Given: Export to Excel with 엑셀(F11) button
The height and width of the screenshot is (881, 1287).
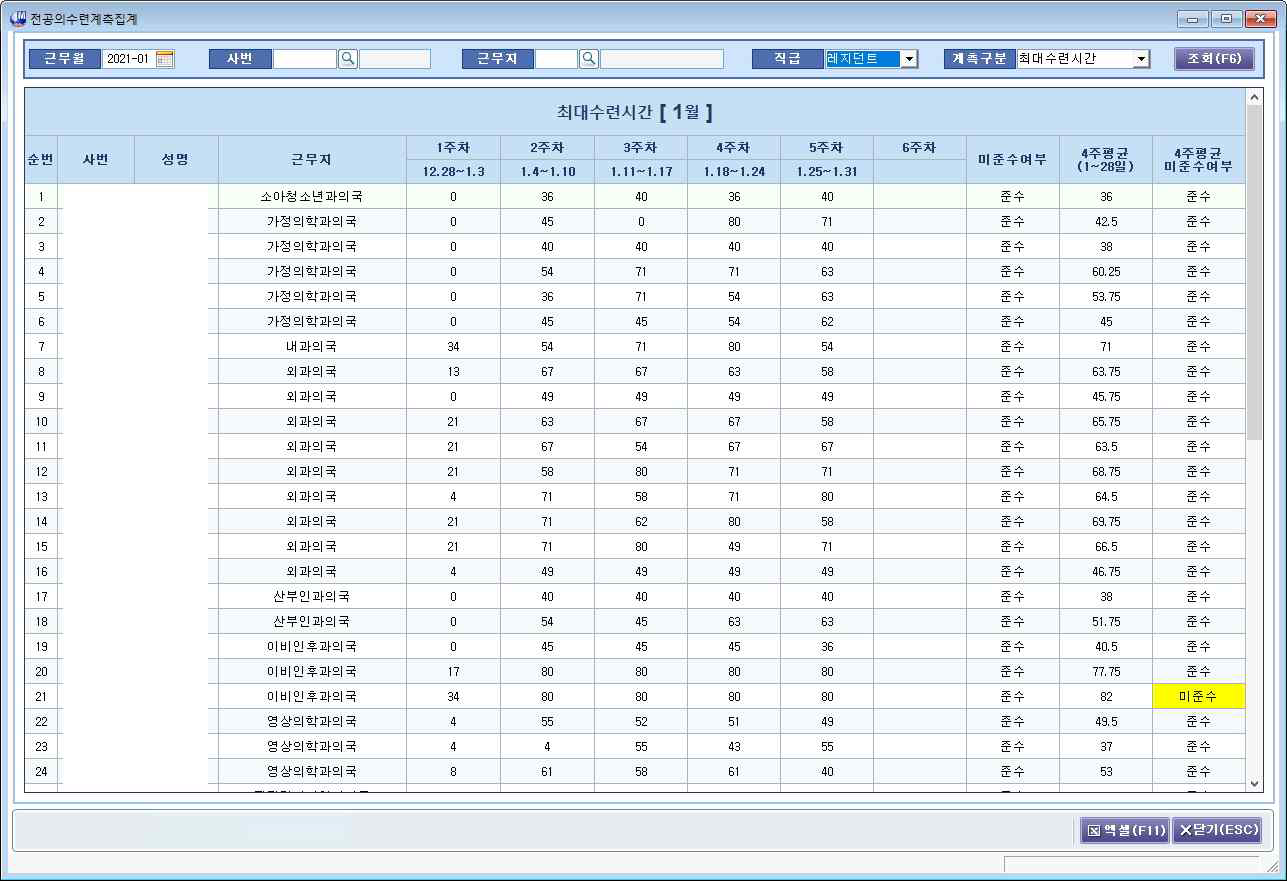Looking at the screenshot, I should click(1125, 830).
